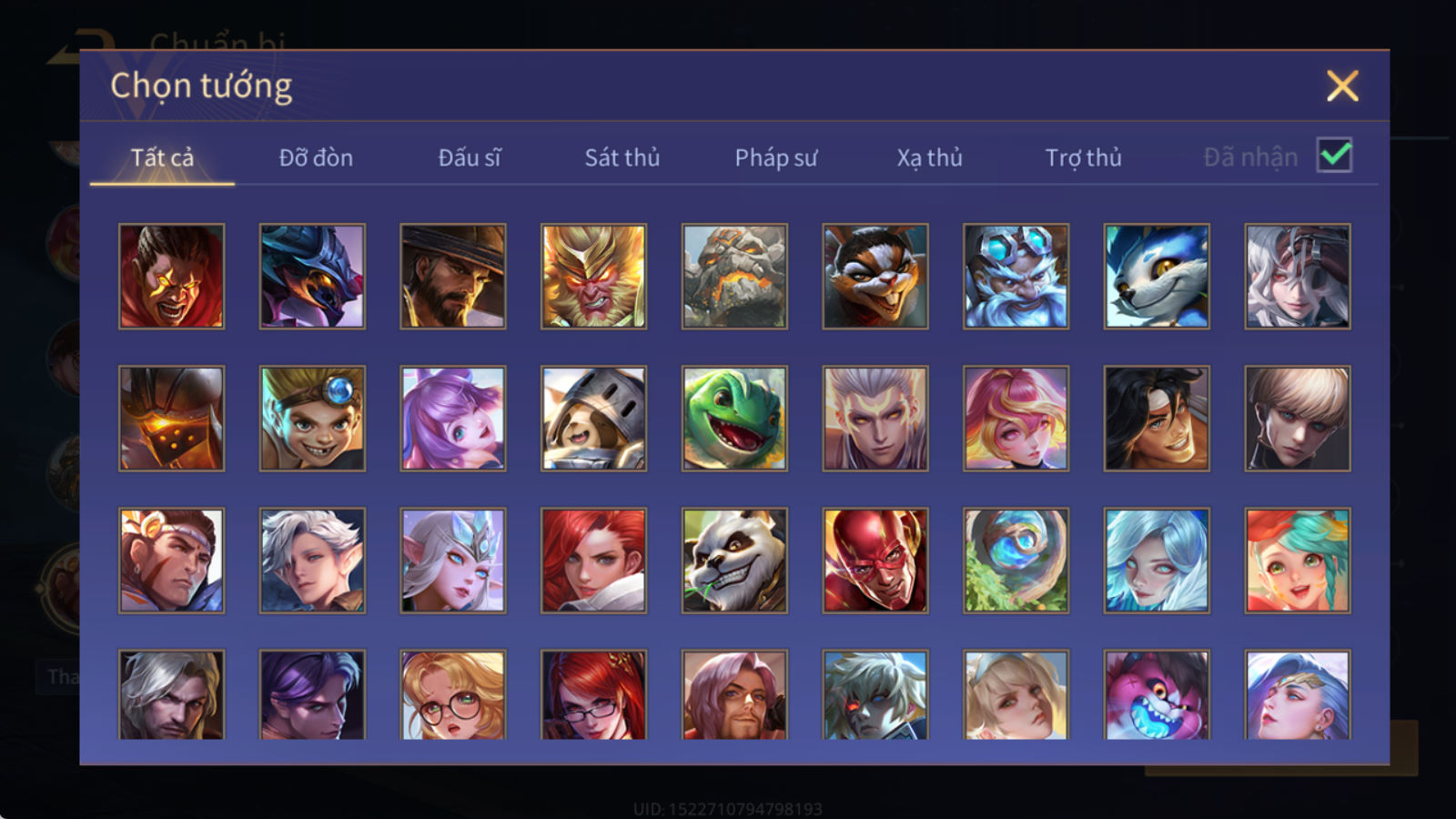The width and height of the screenshot is (1456, 819).
Task: Select the goggles-wearing white-bearded dwarf hero
Action: [1016, 277]
